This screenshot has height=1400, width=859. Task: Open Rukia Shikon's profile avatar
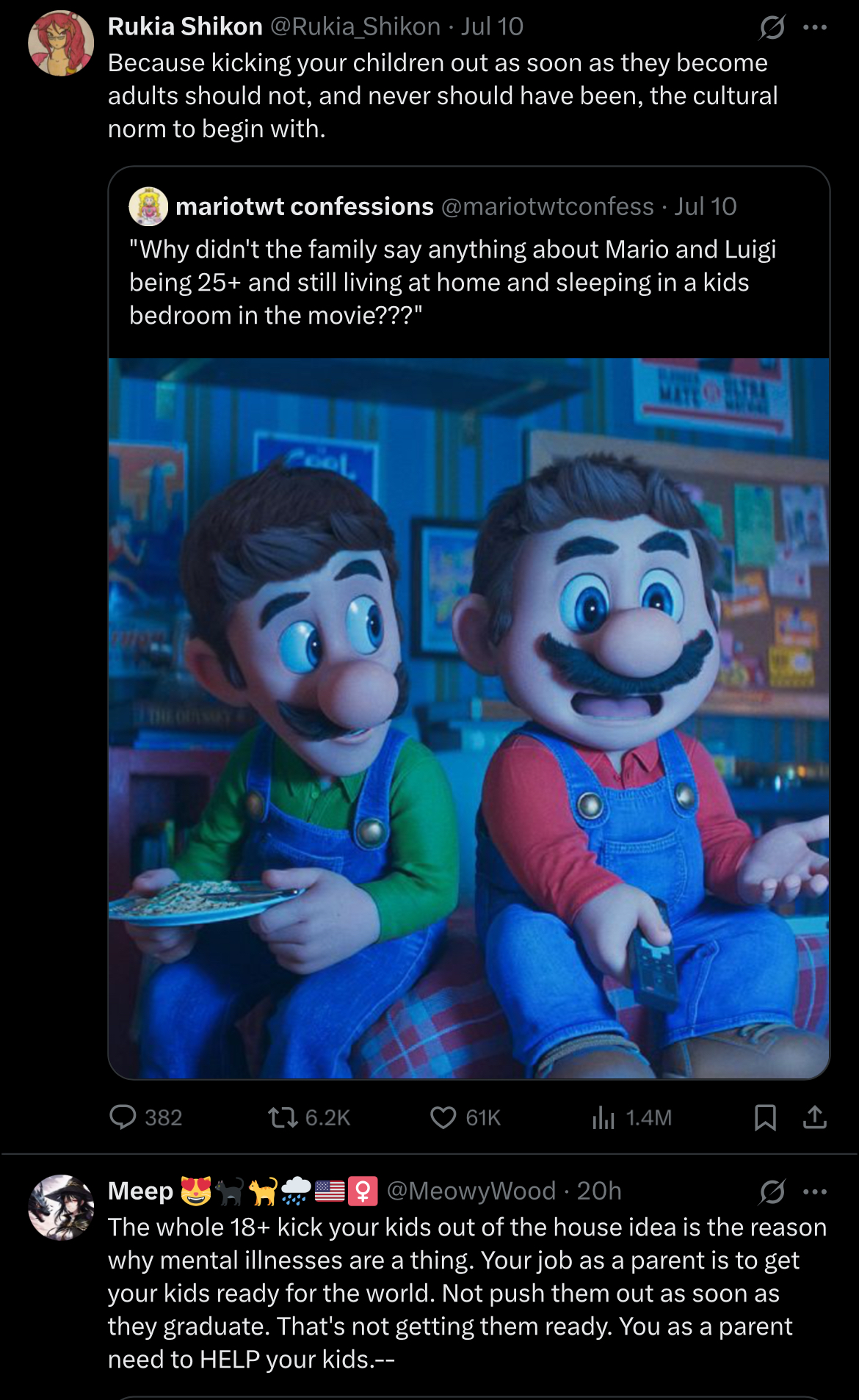click(61, 43)
